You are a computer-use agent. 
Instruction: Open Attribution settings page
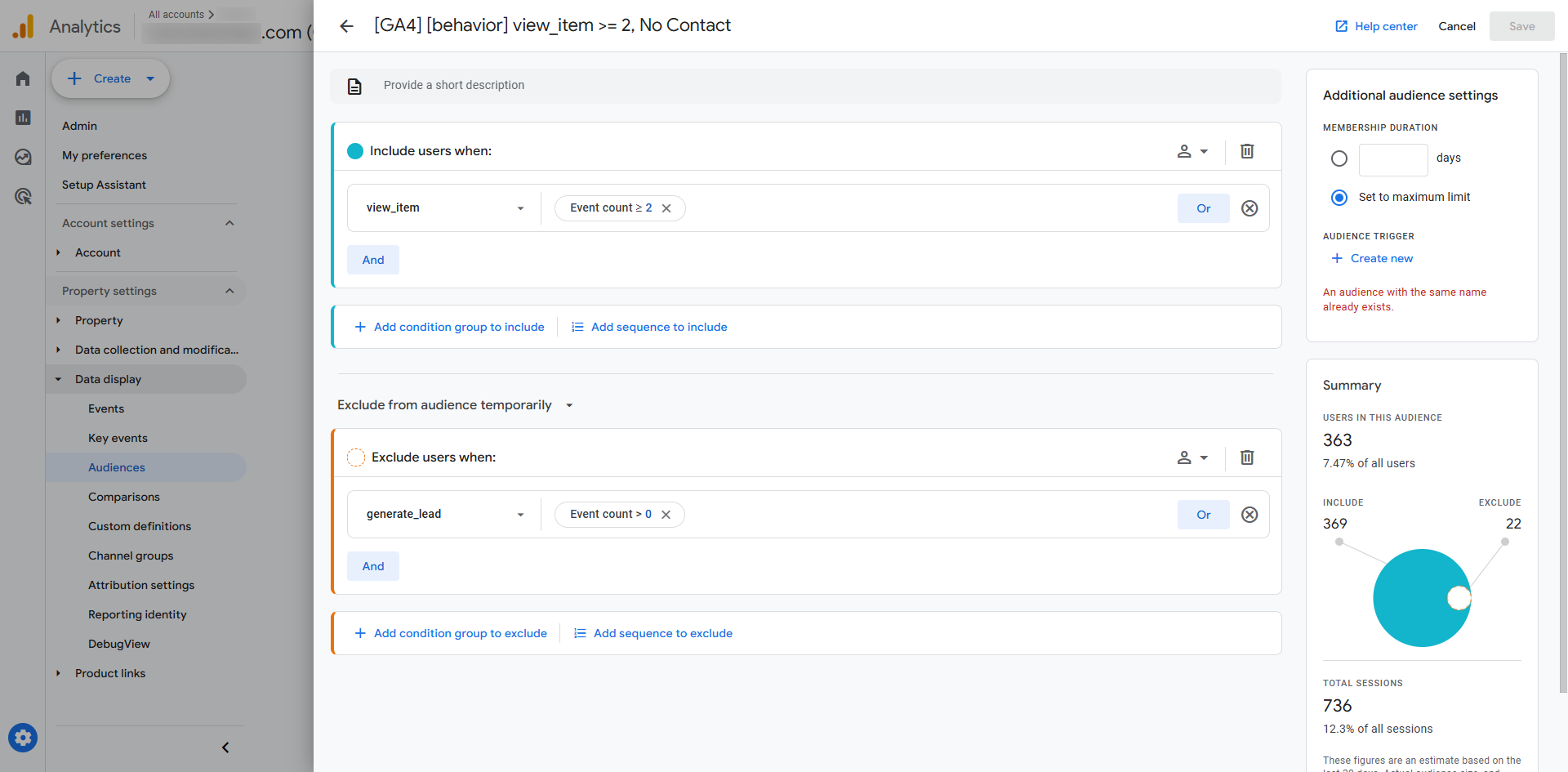point(141,585)
